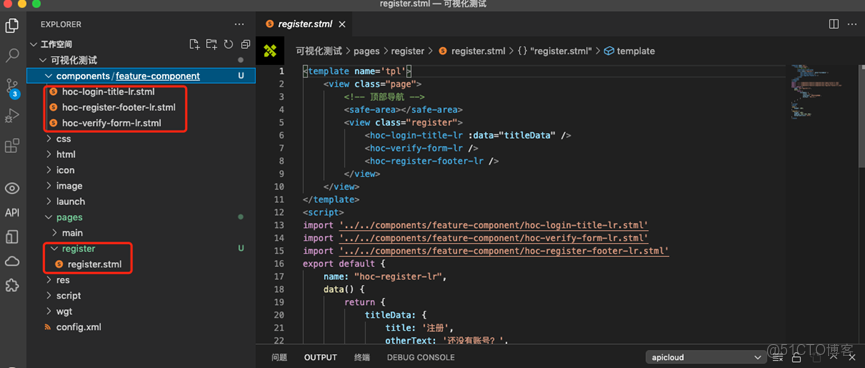The image size is (865, 368).
Task: Click the hoc-register-footer-lr.stml import path
Action: click(504, 251)
